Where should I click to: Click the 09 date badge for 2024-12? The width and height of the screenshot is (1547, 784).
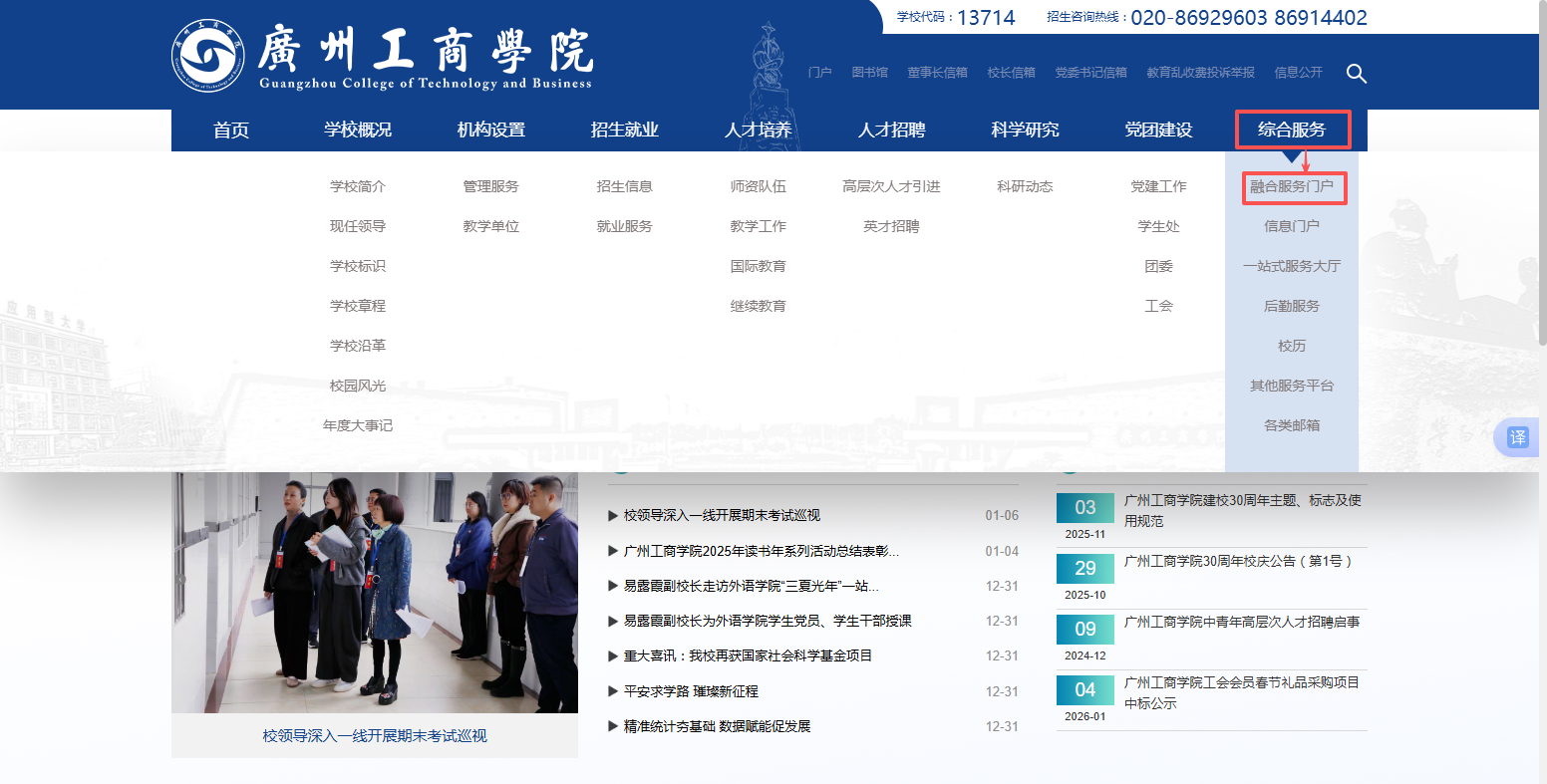1084,630
